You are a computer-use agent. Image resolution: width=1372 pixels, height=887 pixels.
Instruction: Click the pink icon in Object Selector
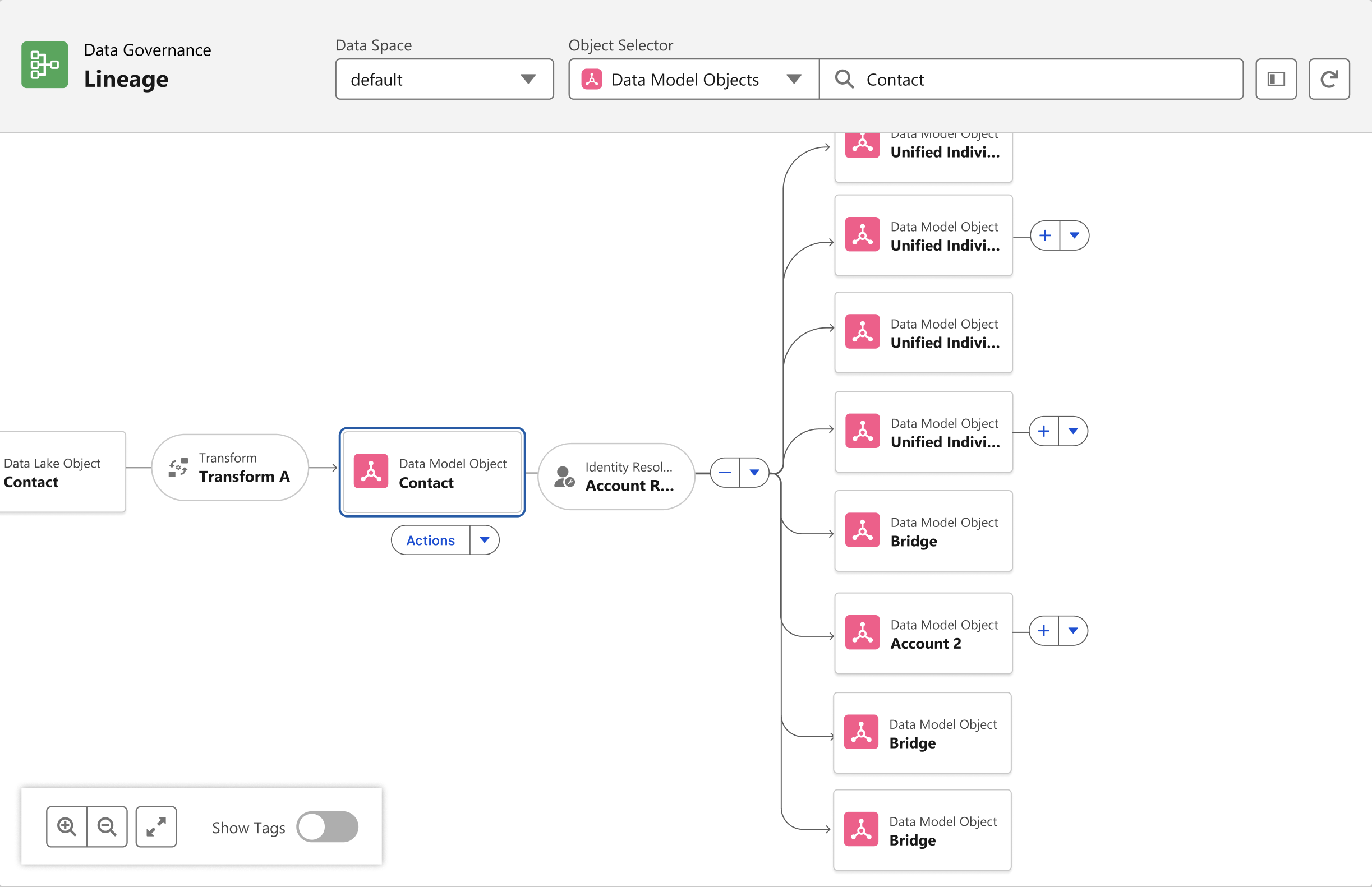(592, 79)
